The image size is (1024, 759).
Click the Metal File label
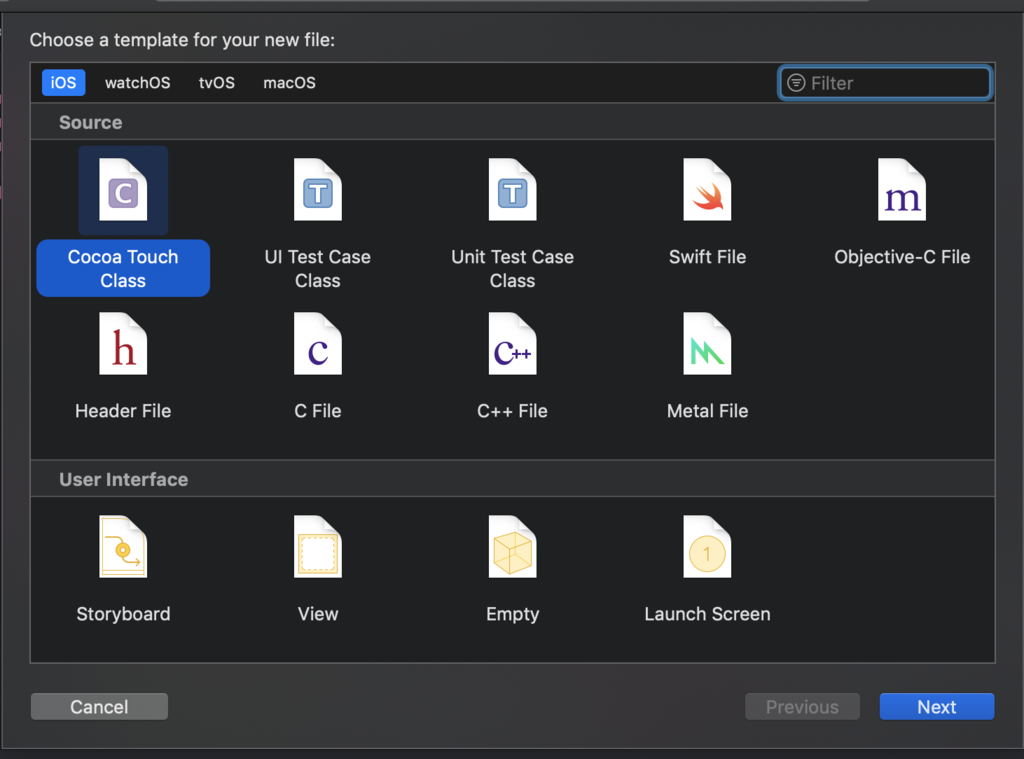[707, 411]
